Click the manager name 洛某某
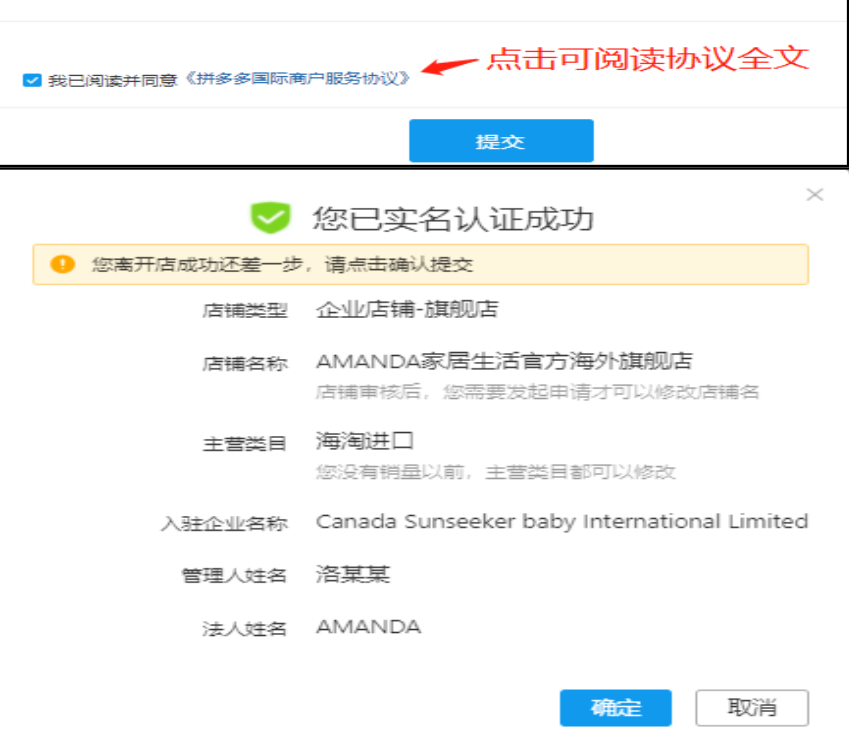 [352, 574]
